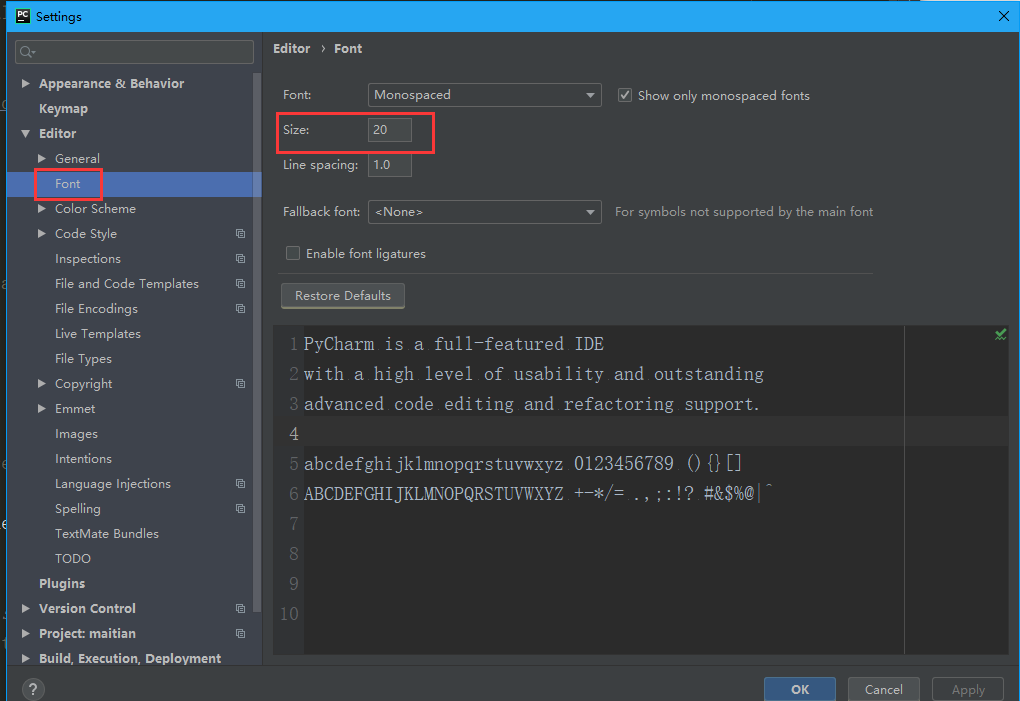The height and width of the screenshot is (701, 1020).
Task: Open TODO settings page
Action: 73,559
